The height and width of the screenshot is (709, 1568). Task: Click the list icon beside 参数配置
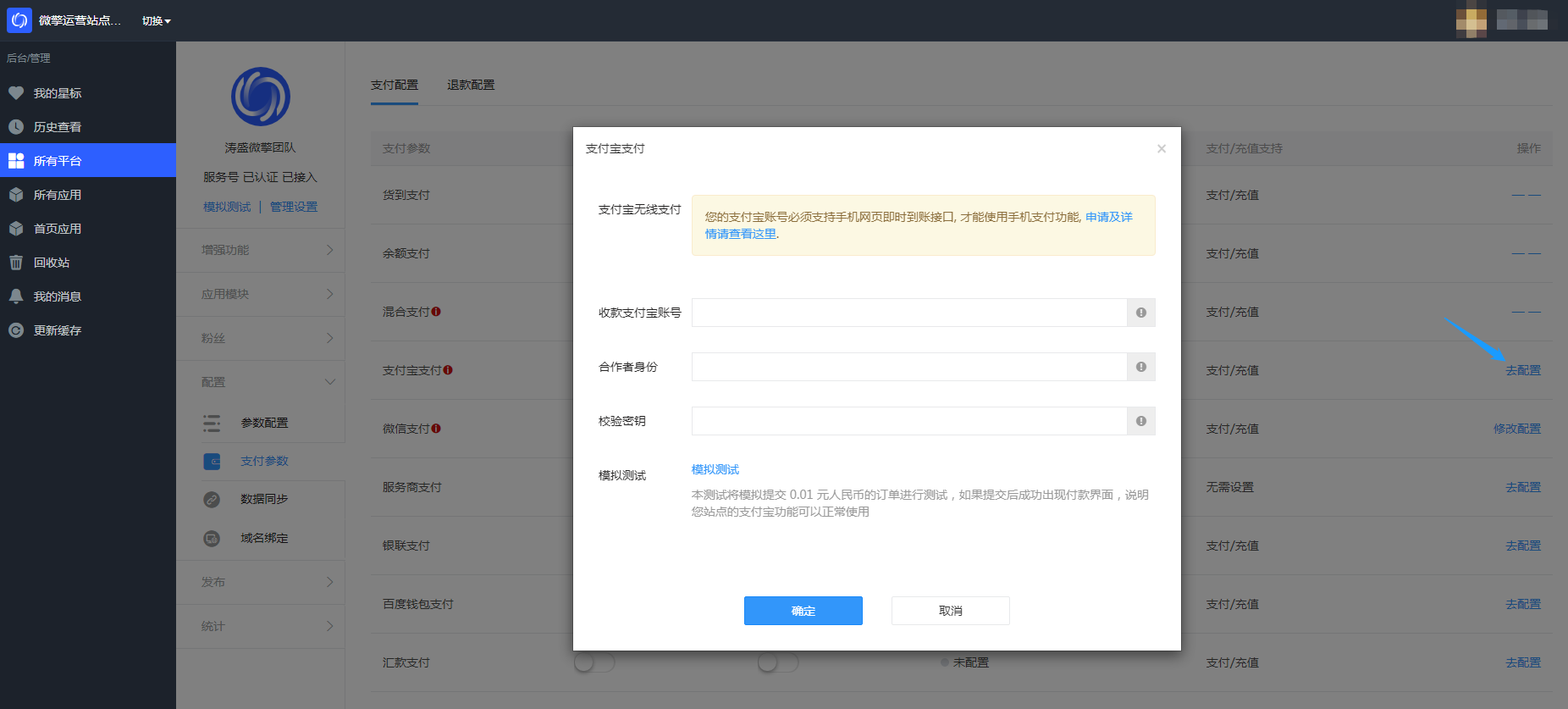(212, 423)
